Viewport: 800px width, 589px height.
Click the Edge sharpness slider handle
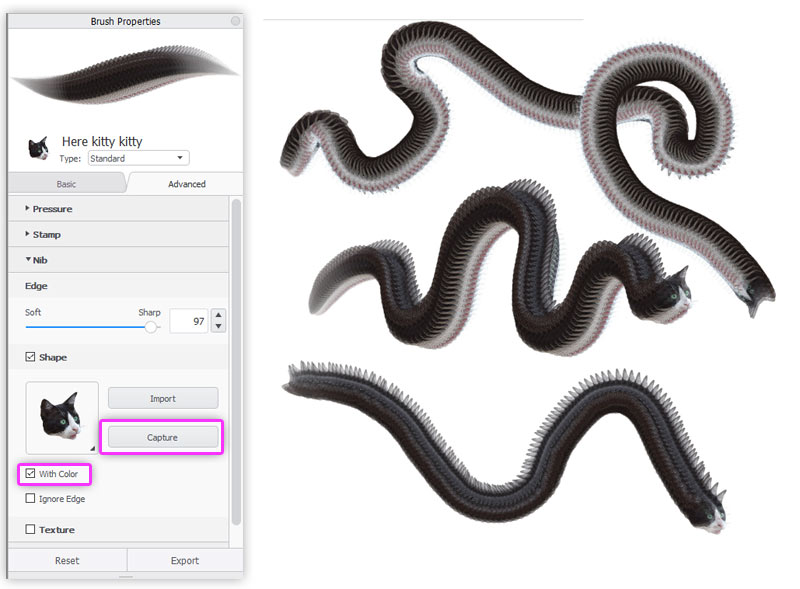pos(151,327)
